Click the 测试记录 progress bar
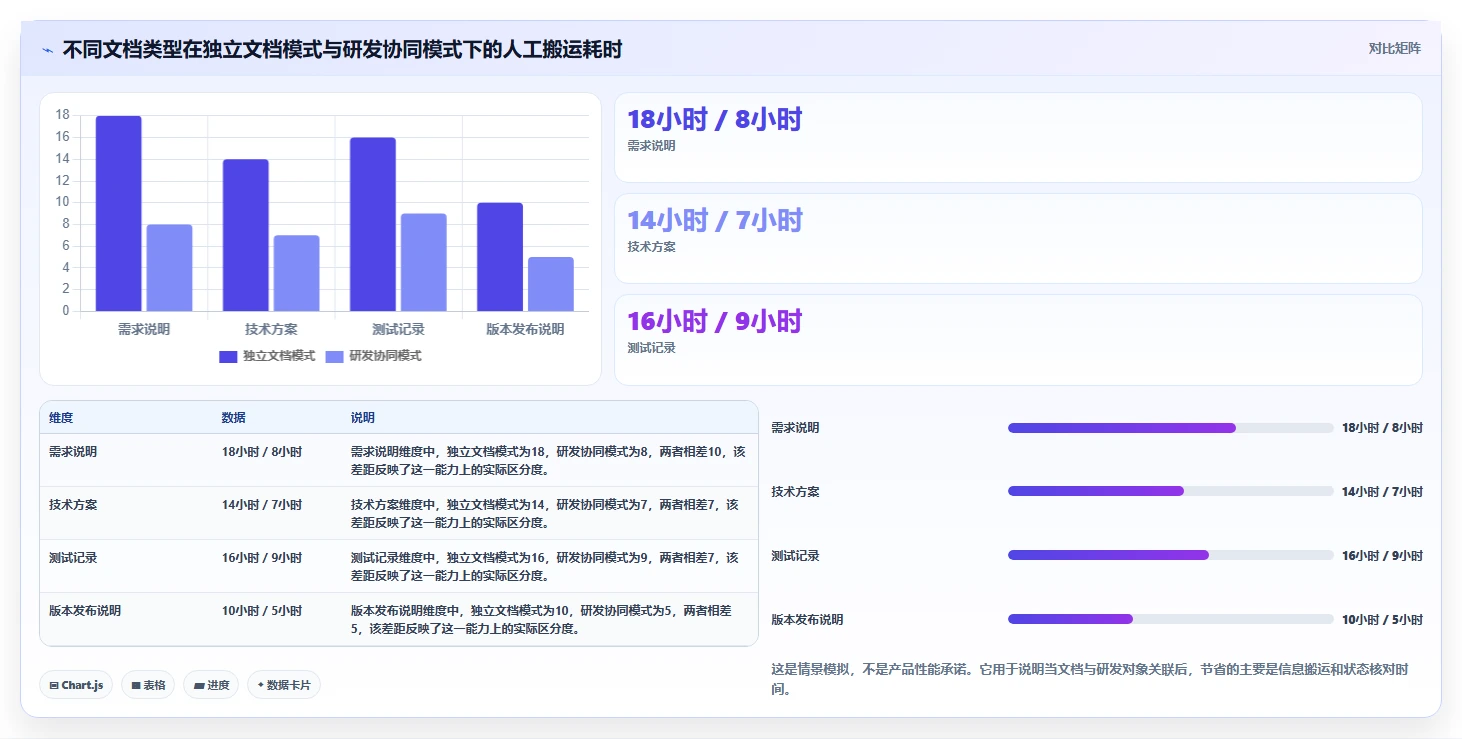 (1171, 555)
